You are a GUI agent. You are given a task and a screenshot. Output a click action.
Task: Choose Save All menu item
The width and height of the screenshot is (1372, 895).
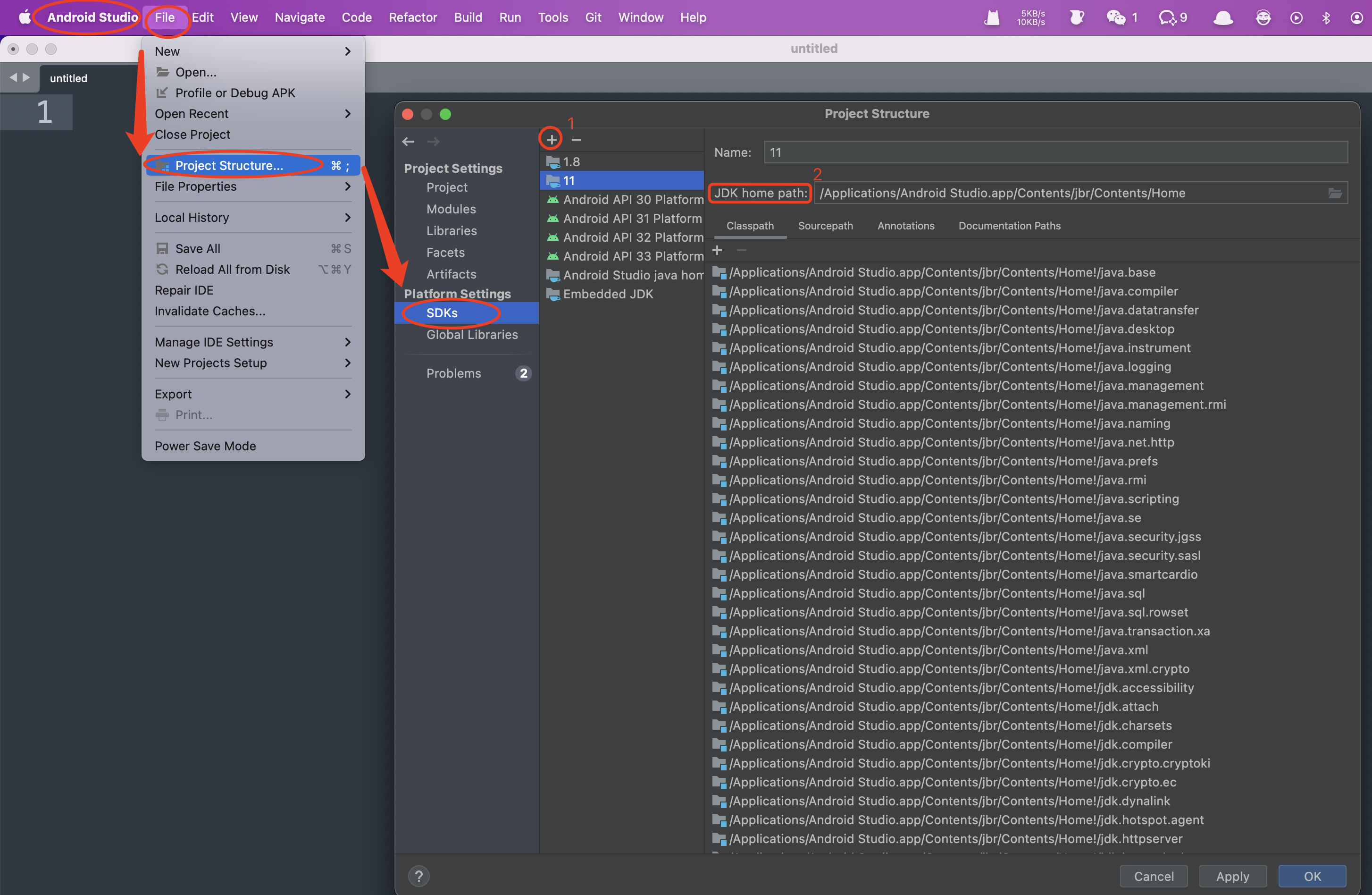coord(252,249)
